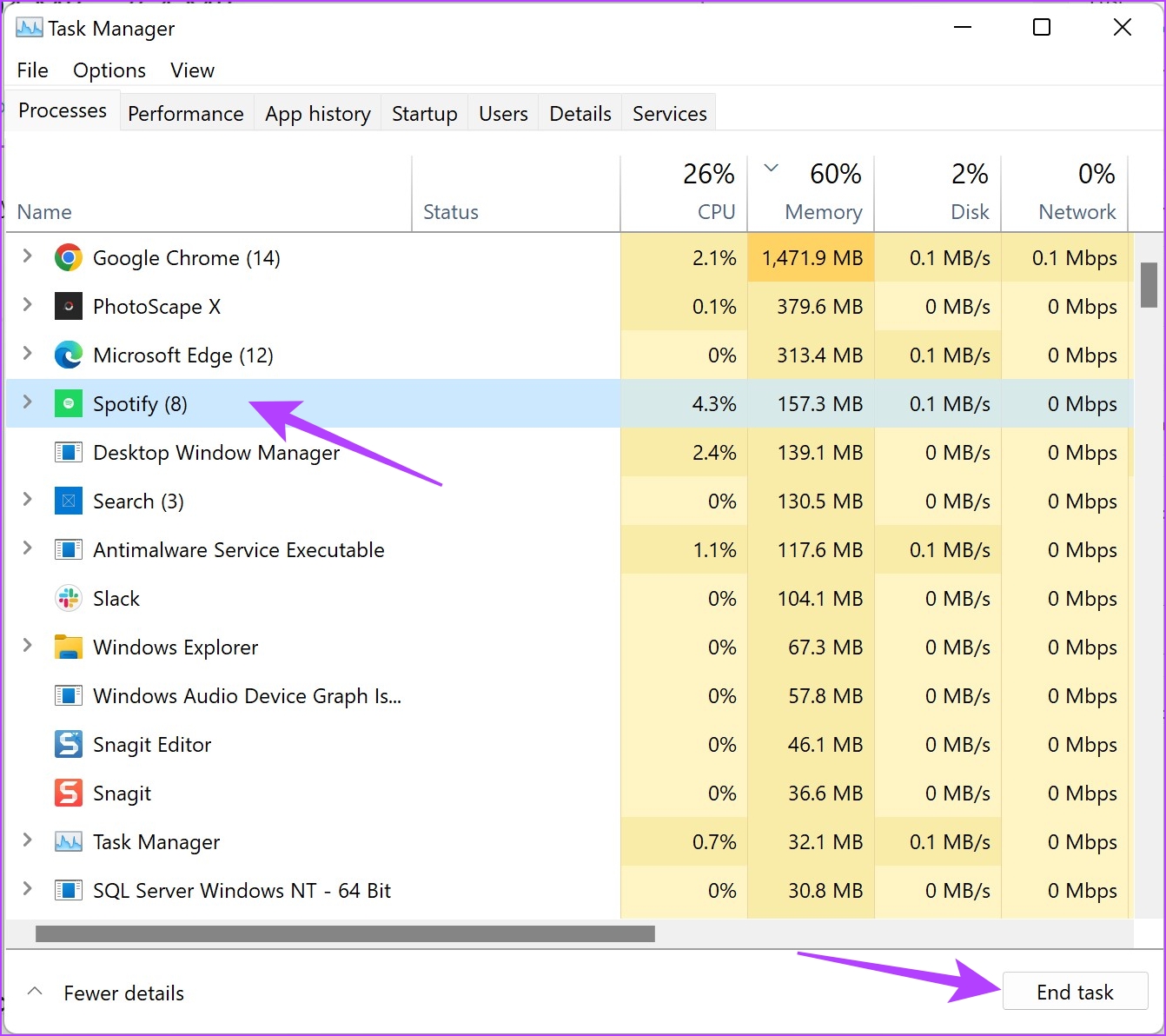Click the End task button
Image resolution: width=1166 pixels, height=1036 pixels.
(1076, 992)
